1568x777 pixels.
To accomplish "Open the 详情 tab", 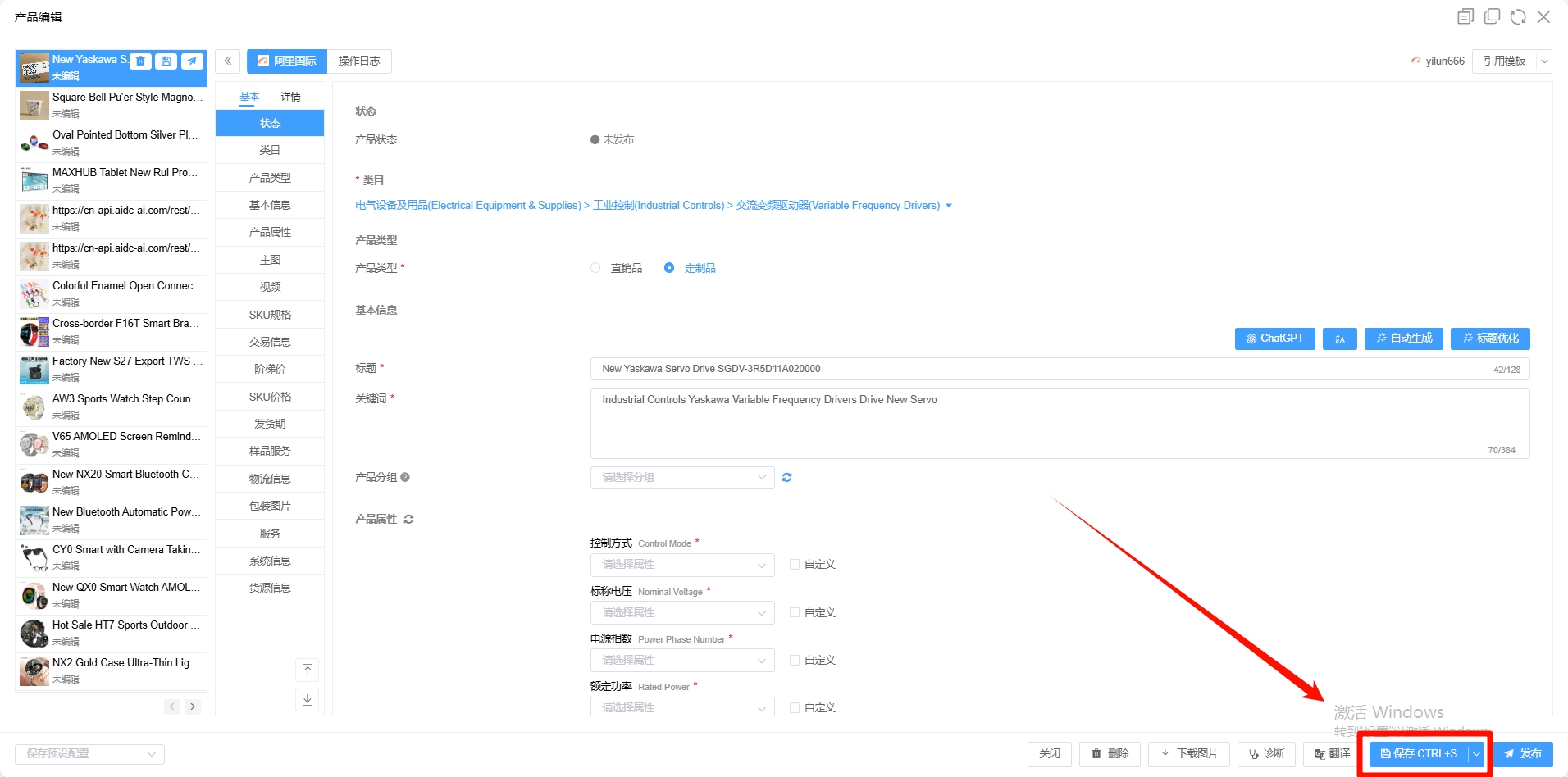I will (290, 97).
